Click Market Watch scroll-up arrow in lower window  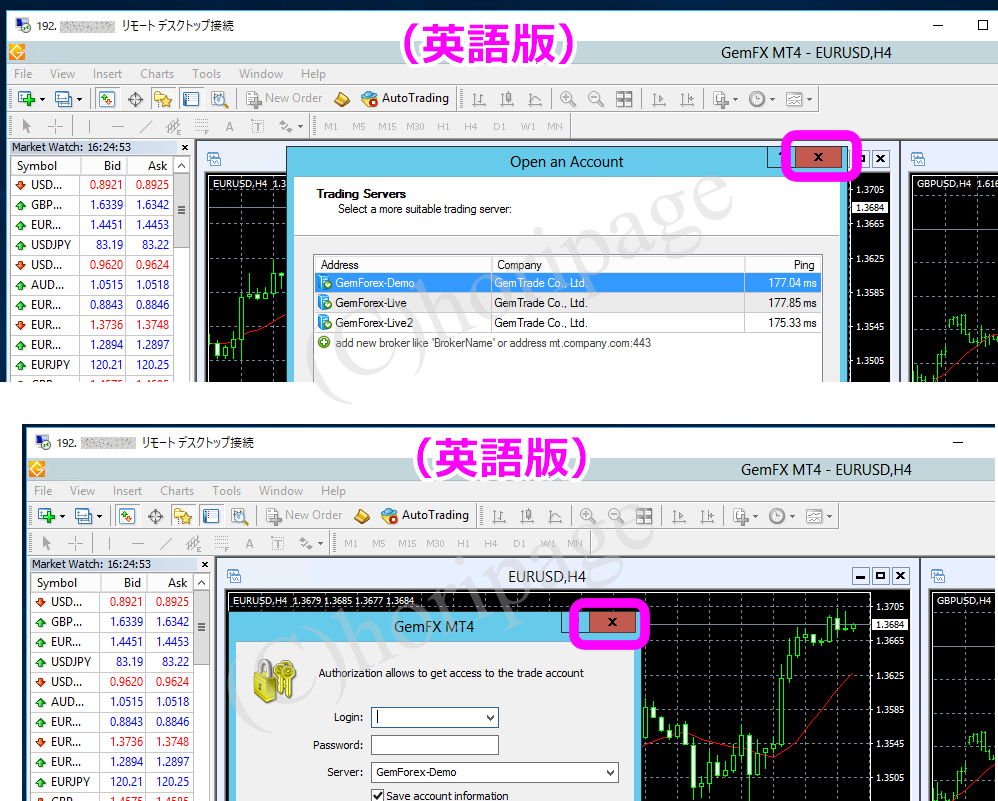click(x=201, y=583)
